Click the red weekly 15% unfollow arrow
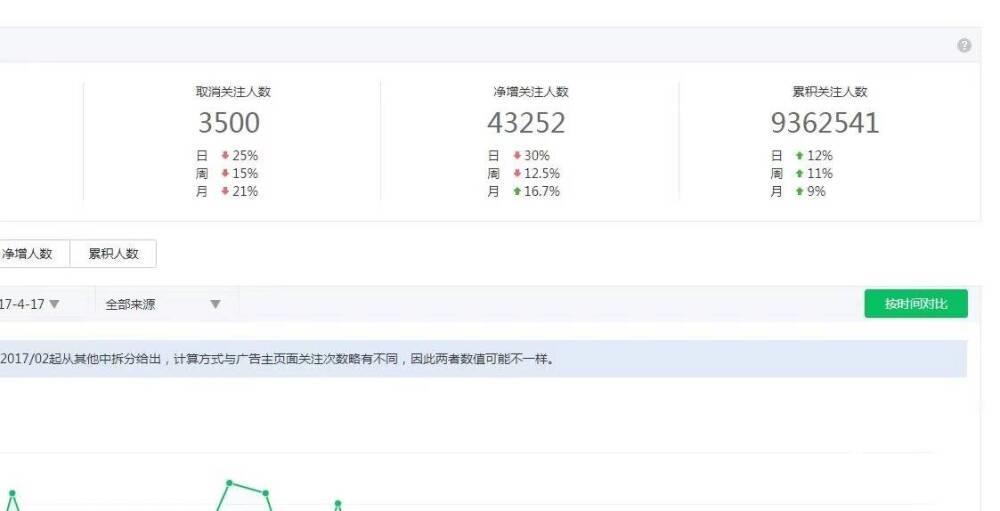The height and width of the screenshot is (511, 1000). point(225,174)
